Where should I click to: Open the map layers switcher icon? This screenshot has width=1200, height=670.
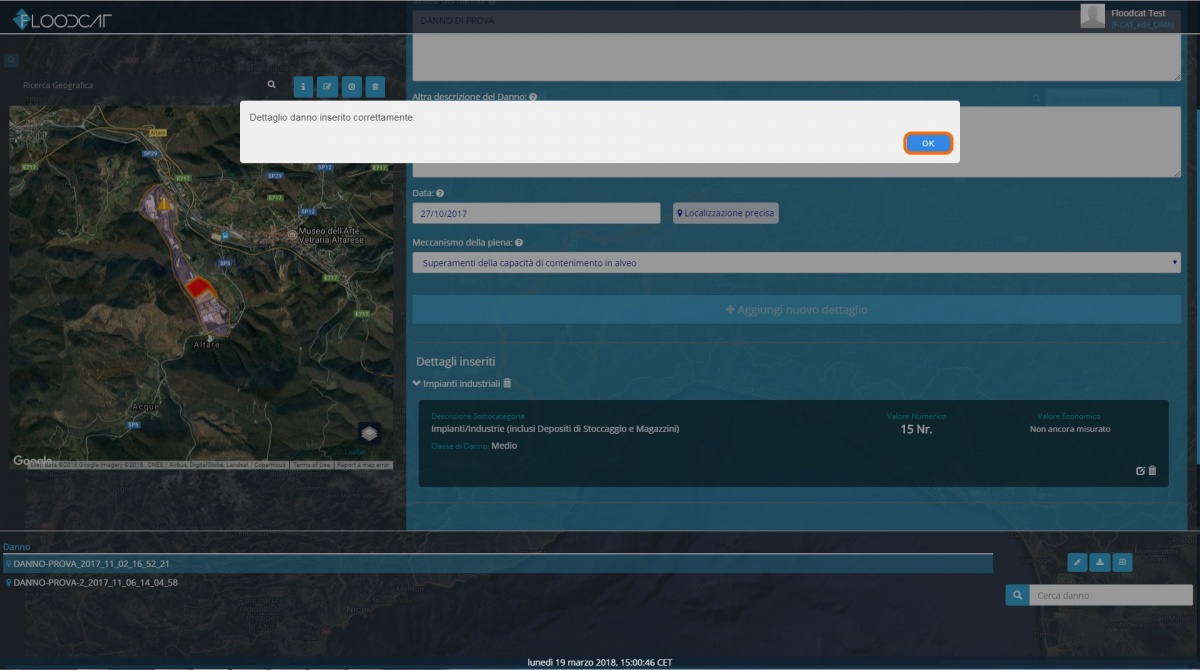pos(370,433)
